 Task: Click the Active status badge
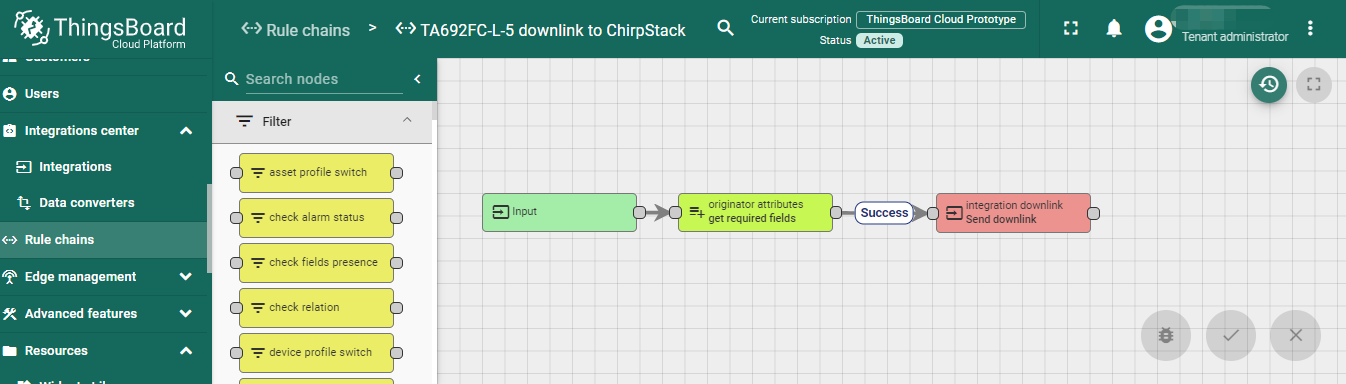coord(879,41)
